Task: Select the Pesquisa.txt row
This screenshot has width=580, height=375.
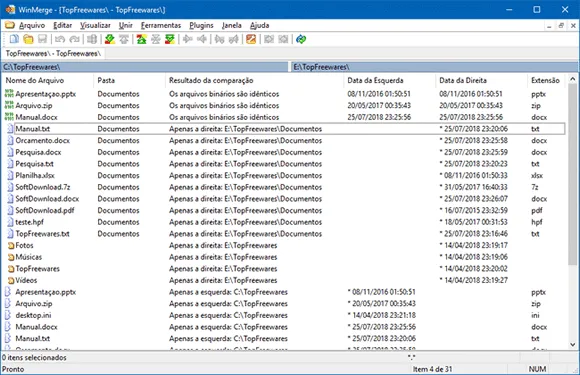Action: (284, 164)
